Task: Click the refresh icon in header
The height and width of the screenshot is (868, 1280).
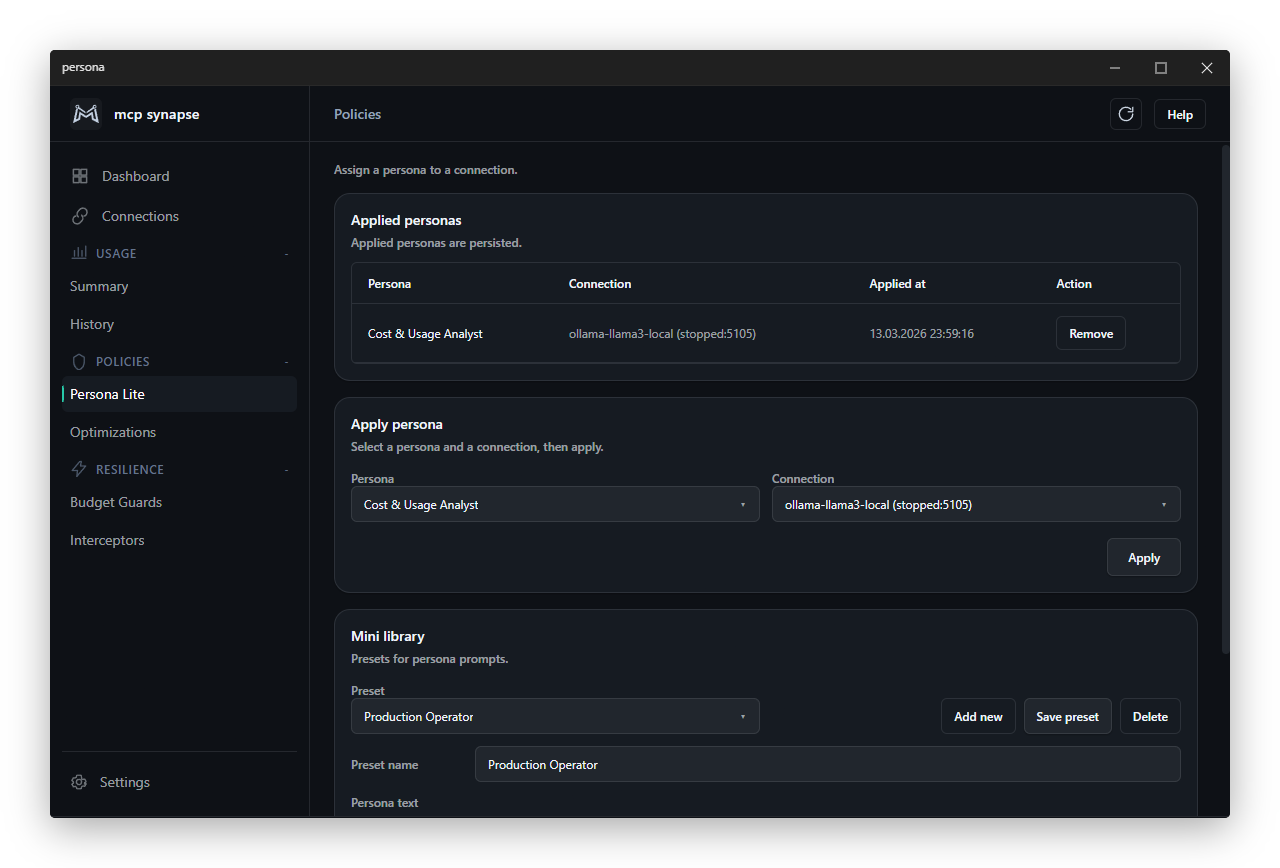Action: coord(1126,114)
